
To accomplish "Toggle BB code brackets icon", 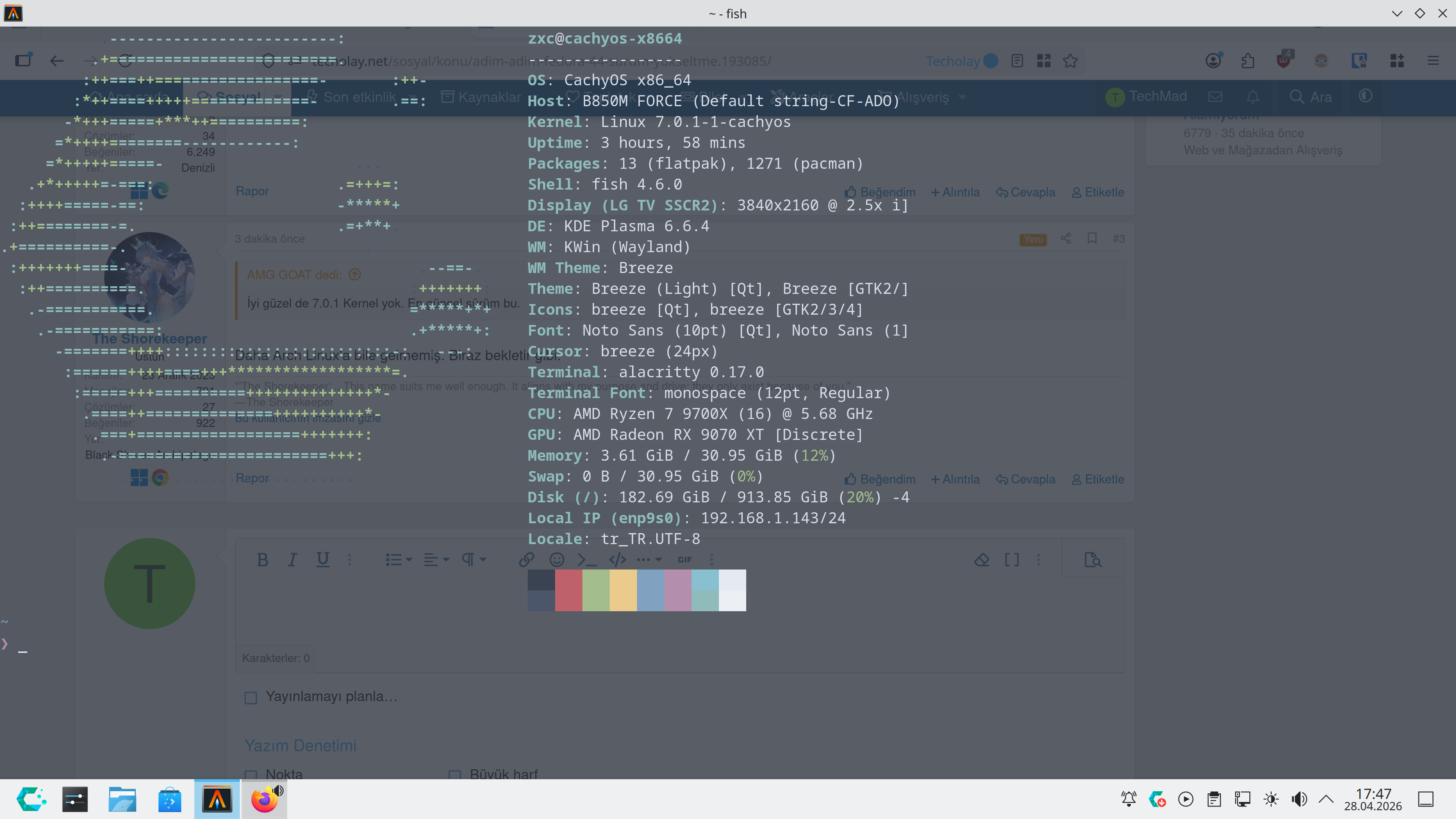I will pos(1012,560).
